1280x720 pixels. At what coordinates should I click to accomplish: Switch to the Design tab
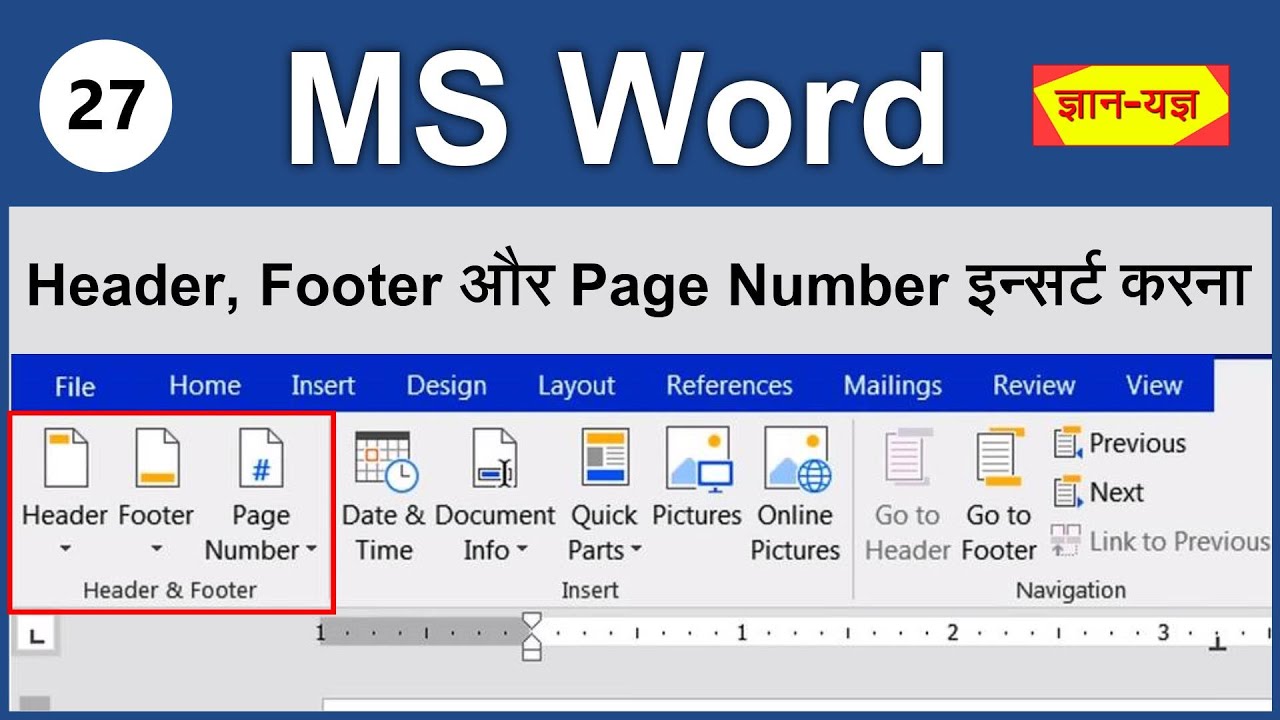click(x=446, y=385)
